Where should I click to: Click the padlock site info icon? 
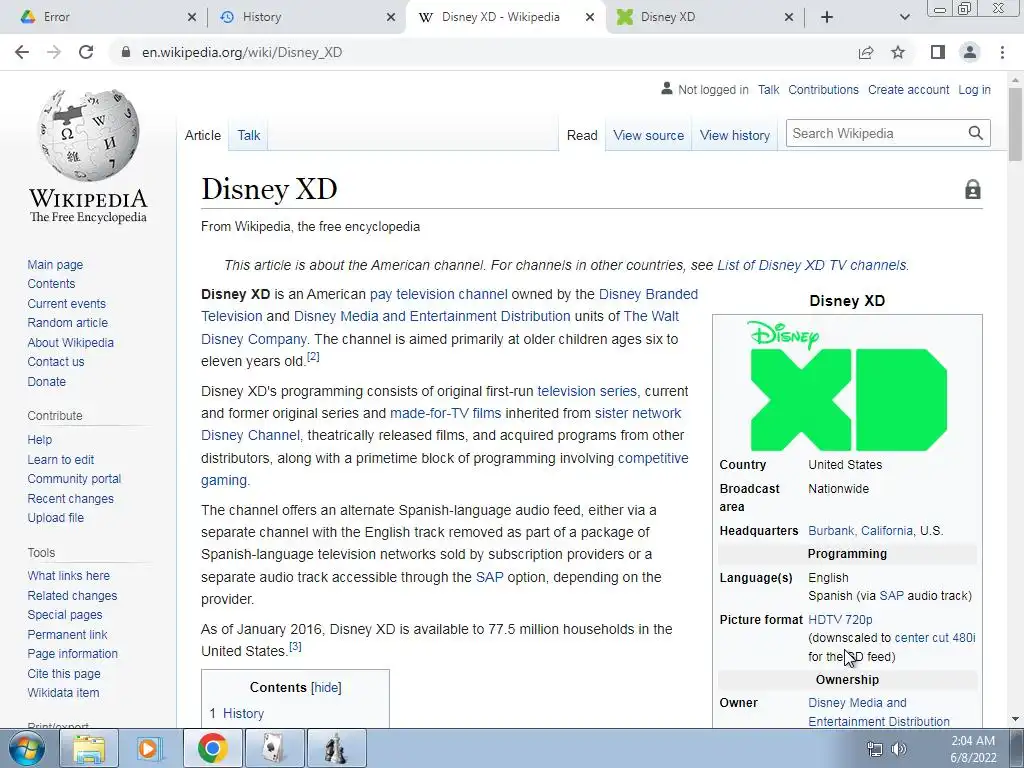[x=126, y=52]
